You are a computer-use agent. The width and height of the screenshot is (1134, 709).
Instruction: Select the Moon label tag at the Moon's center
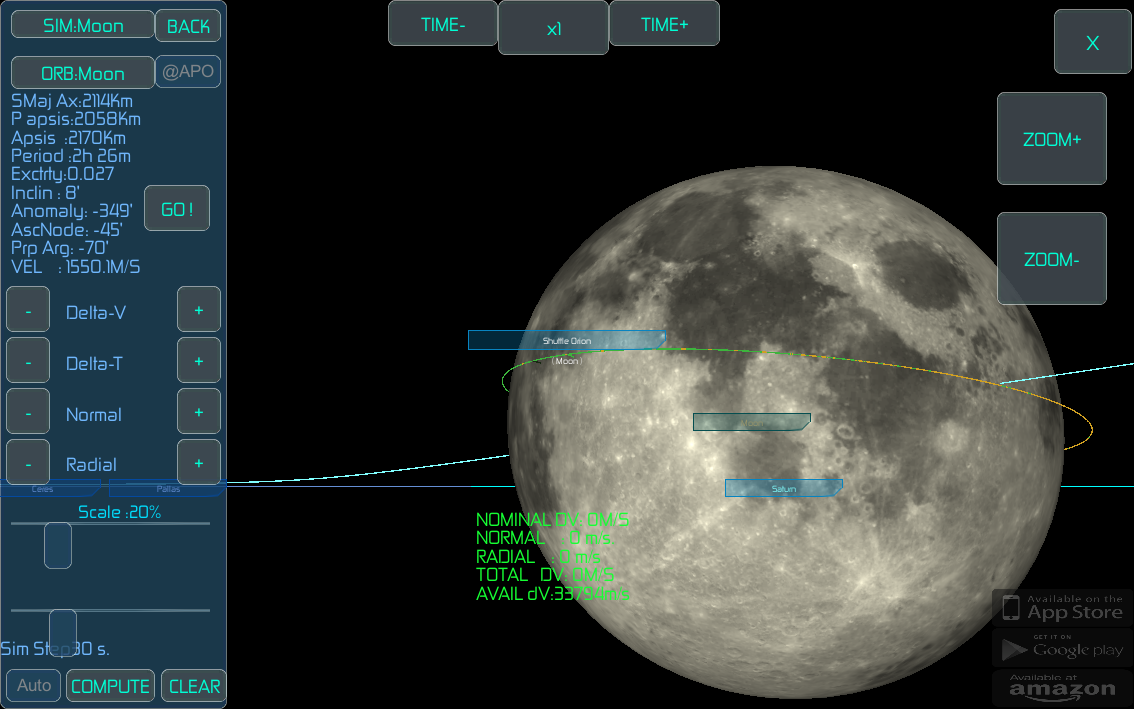pyautogui.click(x=751, y=422)
